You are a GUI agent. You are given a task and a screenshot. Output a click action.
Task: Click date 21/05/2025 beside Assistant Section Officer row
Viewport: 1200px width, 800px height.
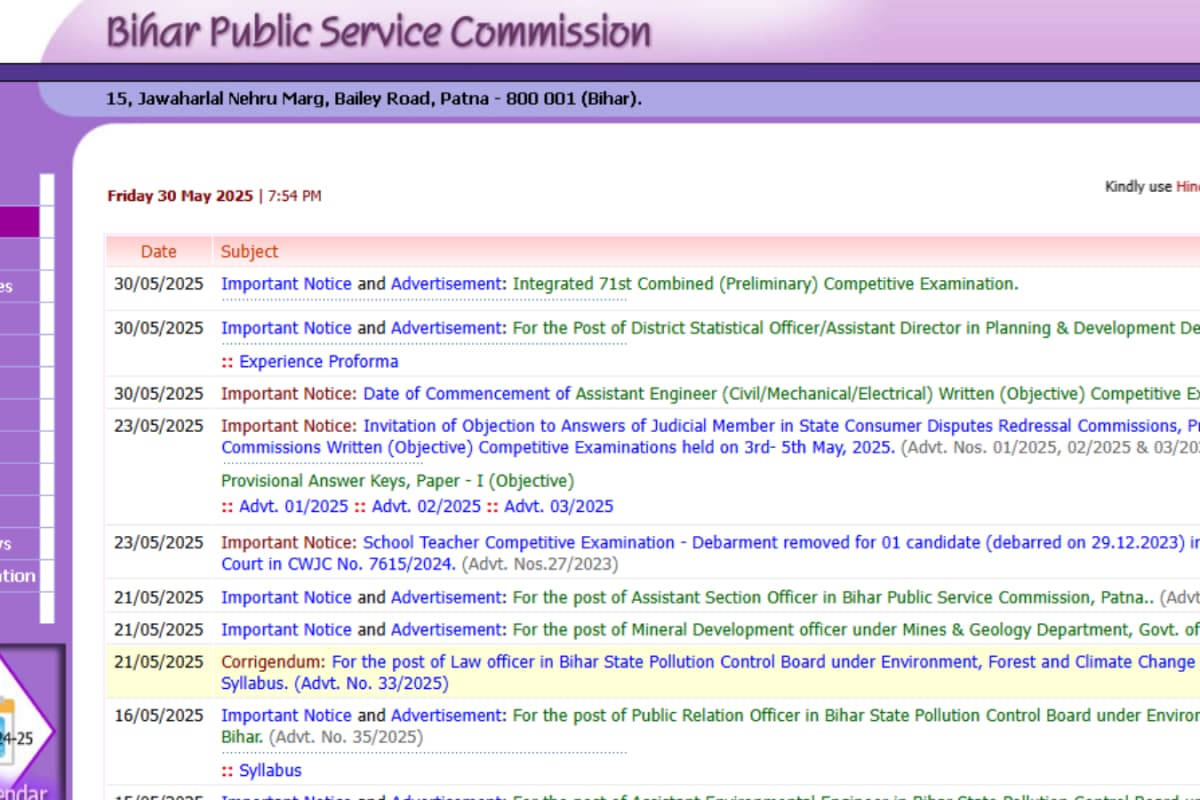[x=159, y=598]
